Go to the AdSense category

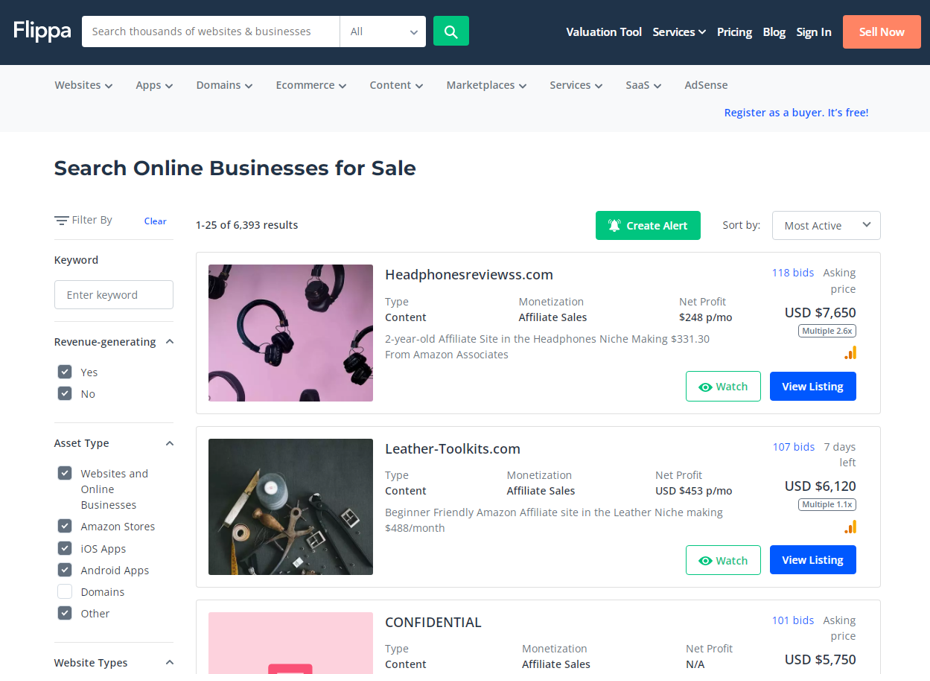(706, 85)
